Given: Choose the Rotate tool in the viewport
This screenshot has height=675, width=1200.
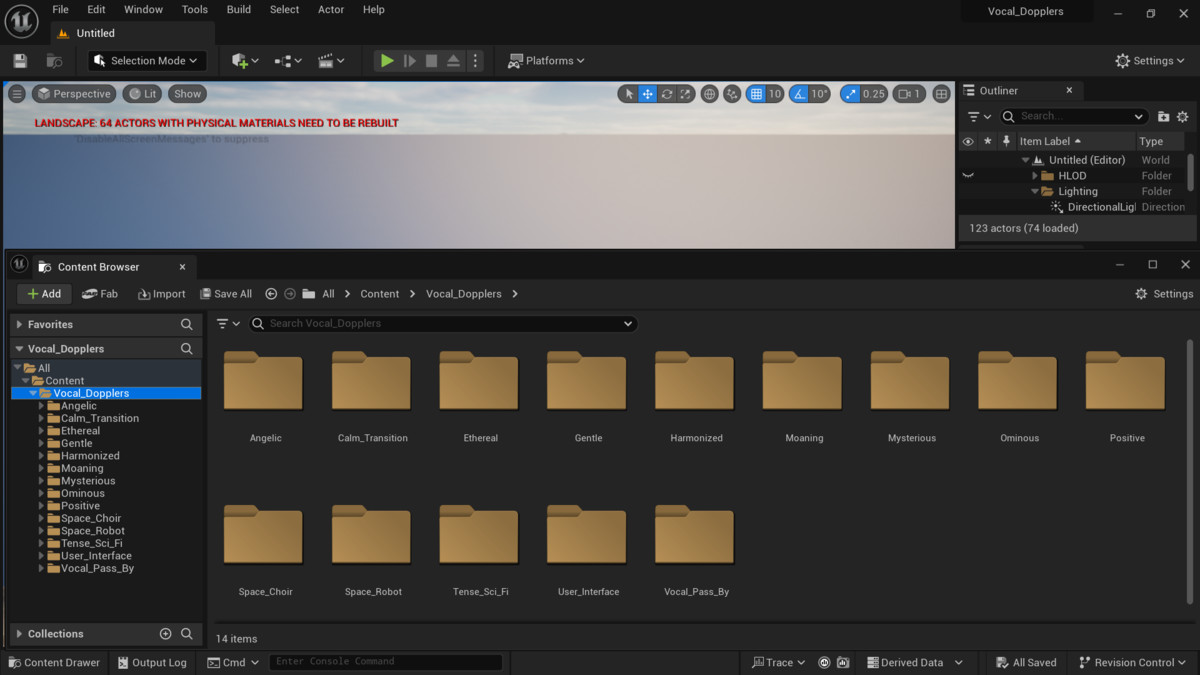Looking at the screenshot, I should pyautogui.click(x=666, y=94).
